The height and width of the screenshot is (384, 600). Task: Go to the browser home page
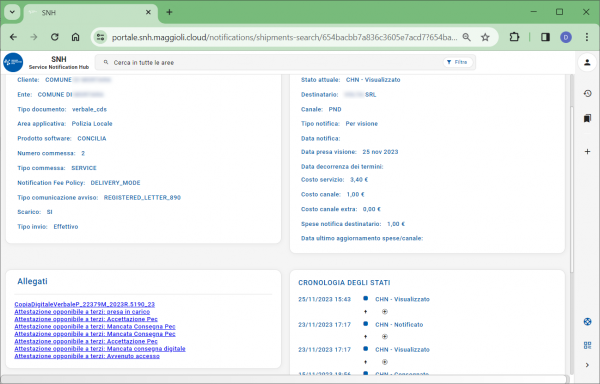tap(75, 37)
